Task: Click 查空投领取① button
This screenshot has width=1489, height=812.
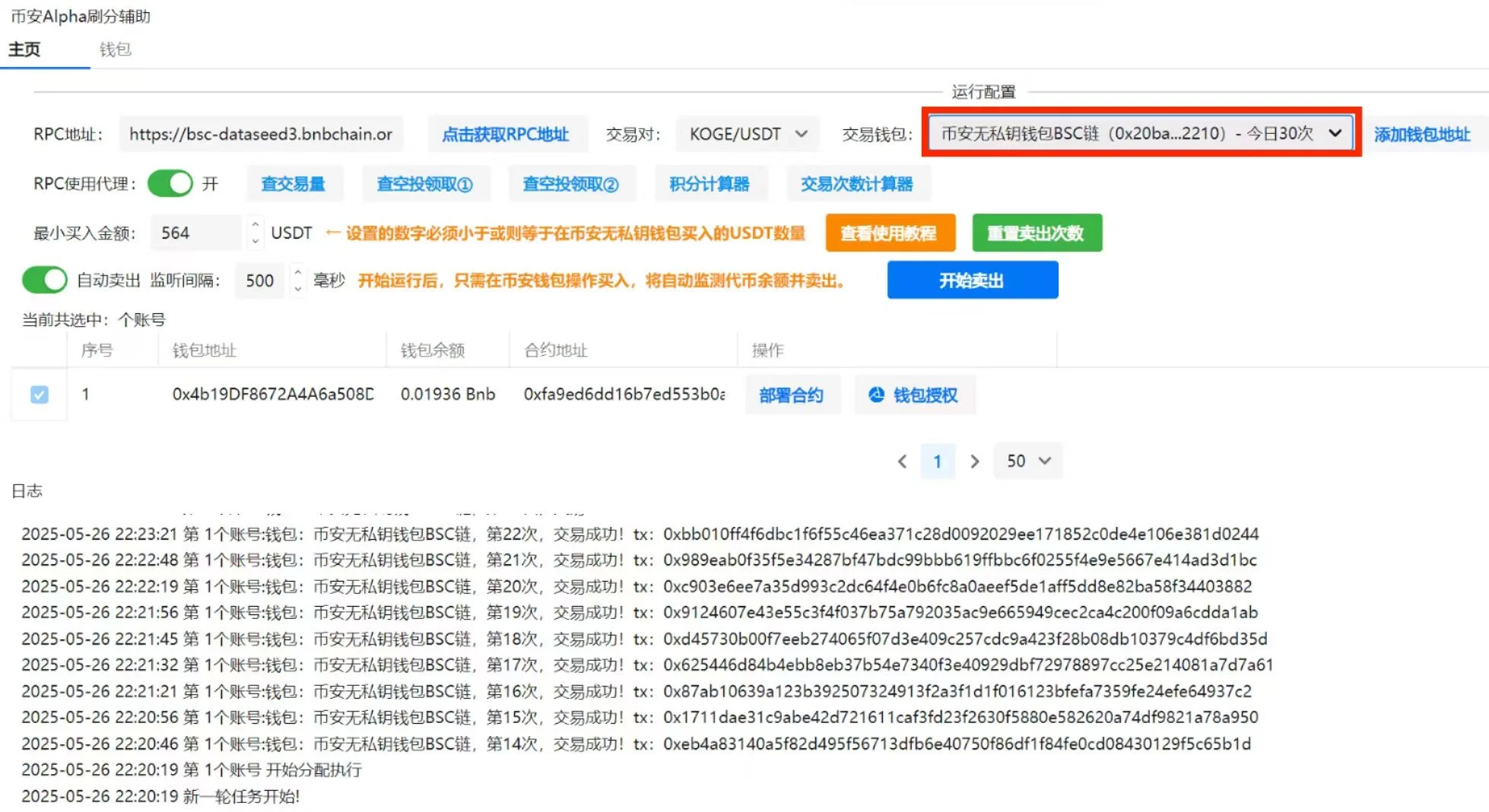Action: (426, 183)
